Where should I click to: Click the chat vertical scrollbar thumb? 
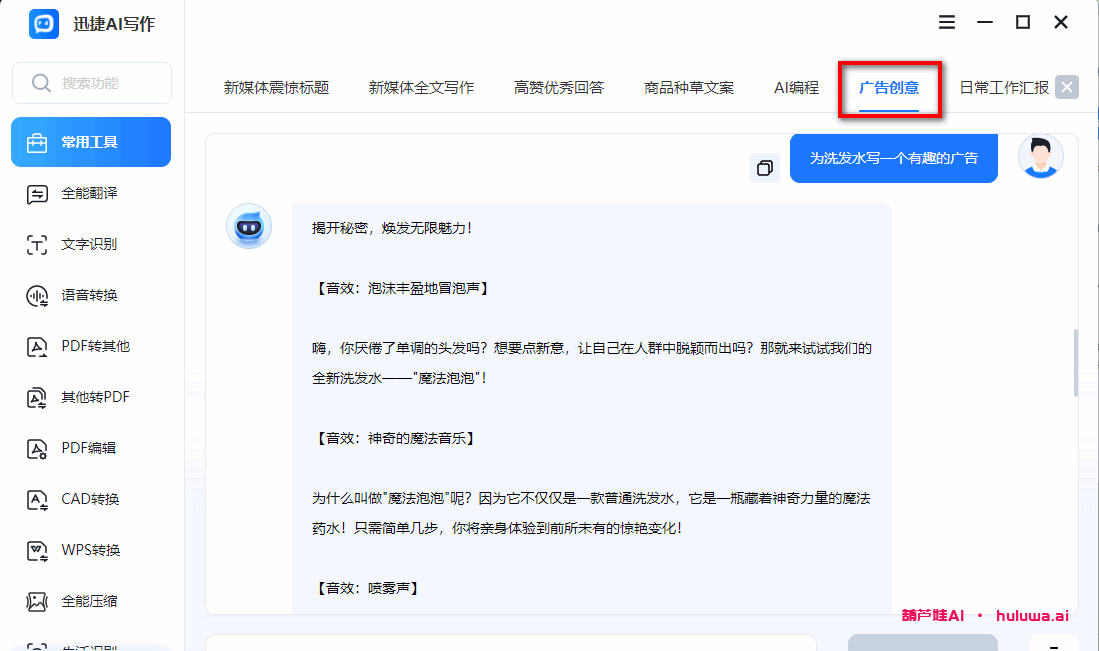pyautogui.click(x=1075, y=363)
